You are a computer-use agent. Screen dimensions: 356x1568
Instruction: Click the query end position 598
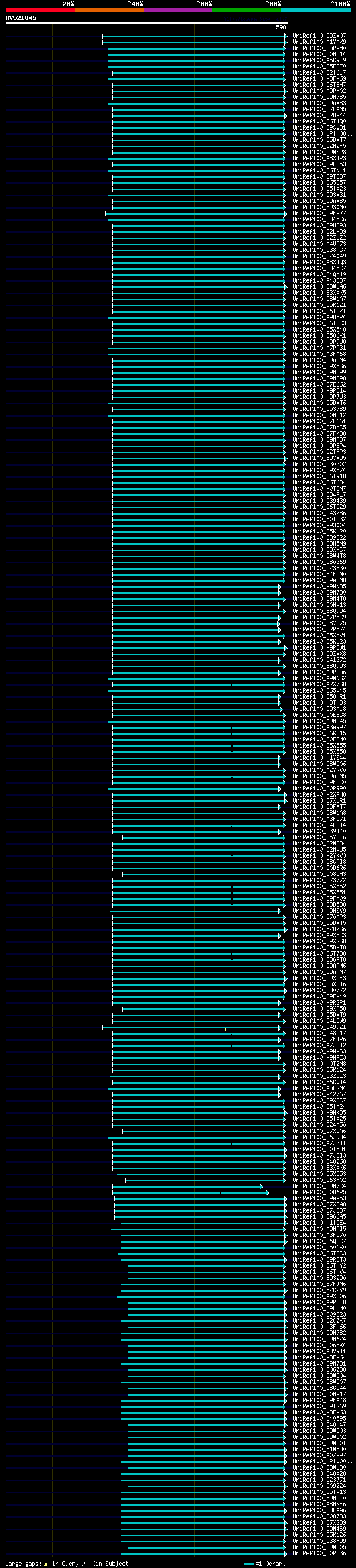[x=281, y=27]
